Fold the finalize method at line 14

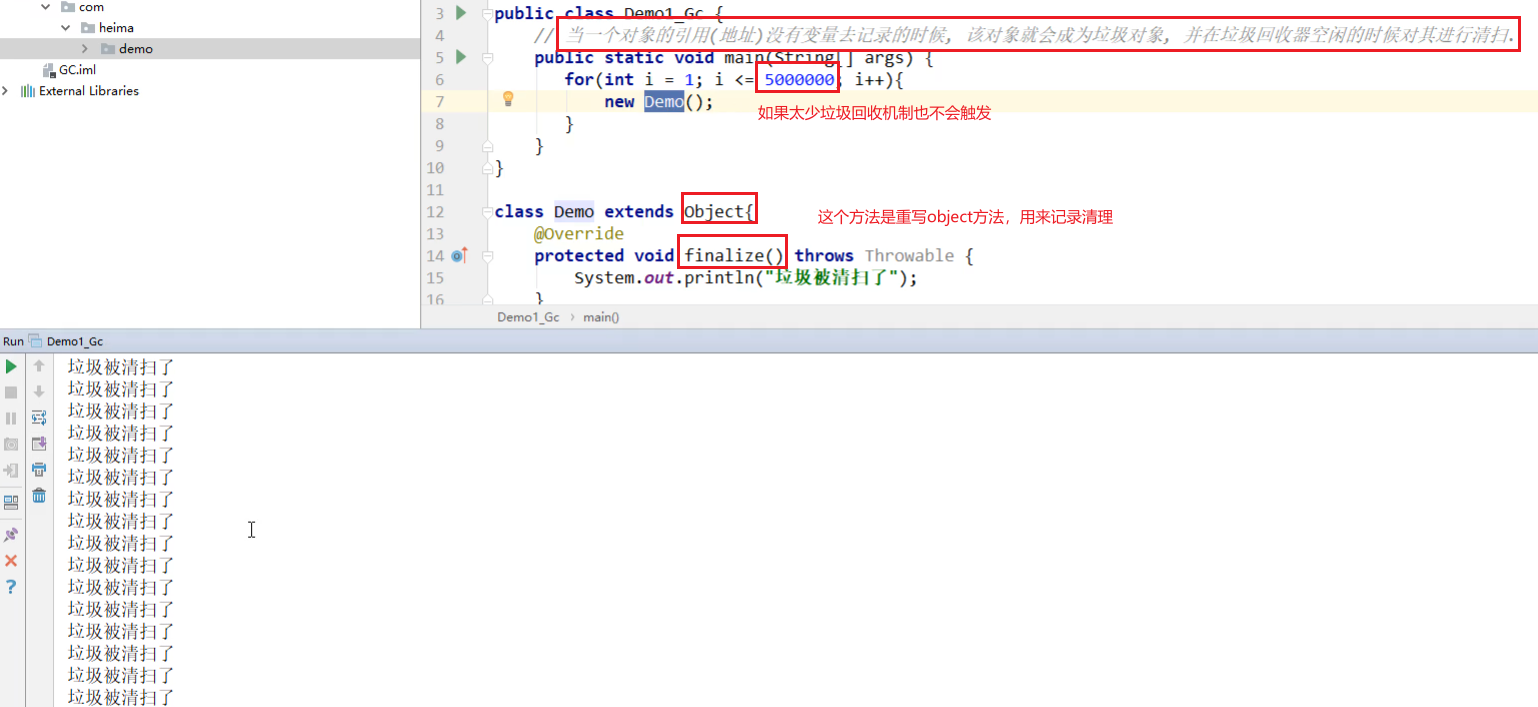pyautogui.click(x=487, y=256)
